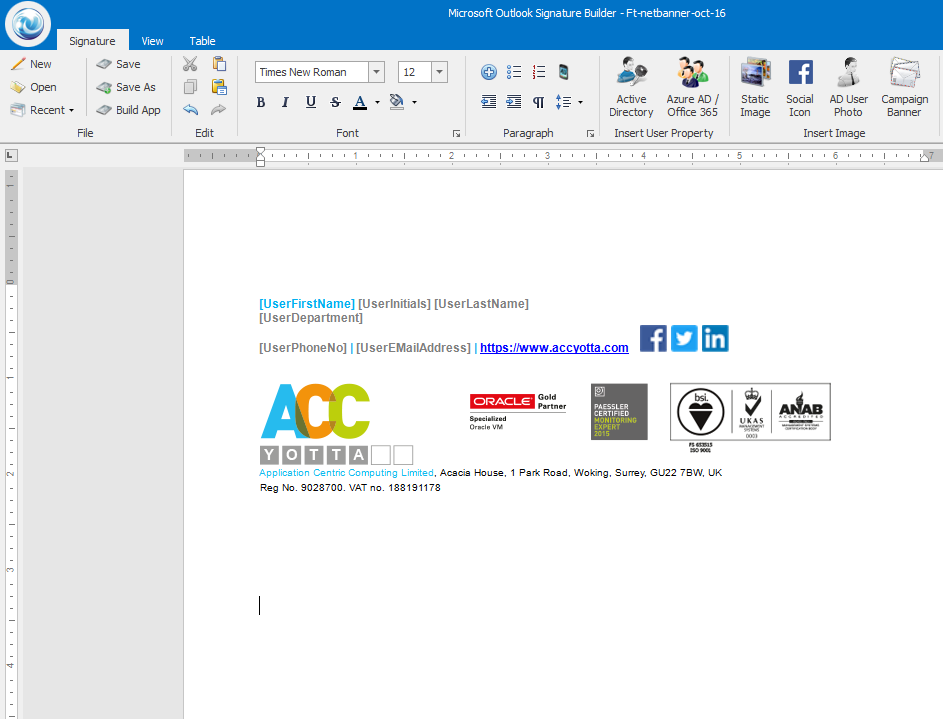Click the LinkedIn icon in signature

pos(715,338)
